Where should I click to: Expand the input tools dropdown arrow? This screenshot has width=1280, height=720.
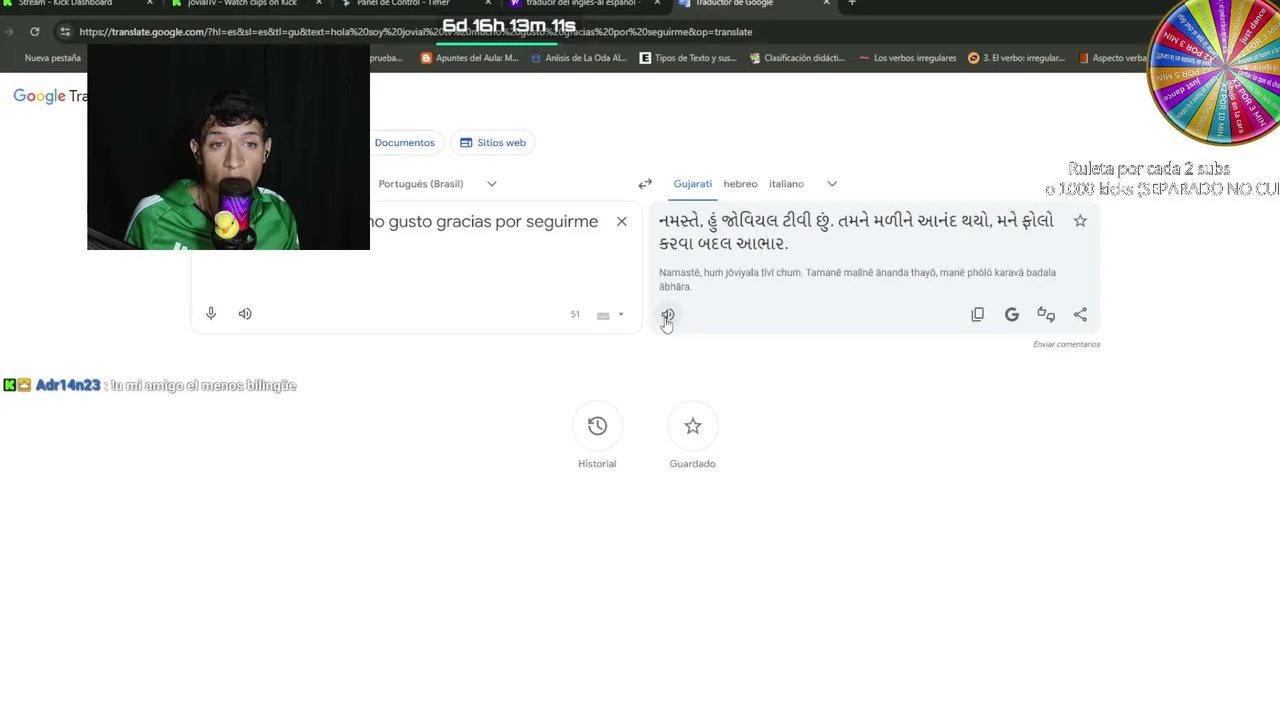click(x=621, y=315)
